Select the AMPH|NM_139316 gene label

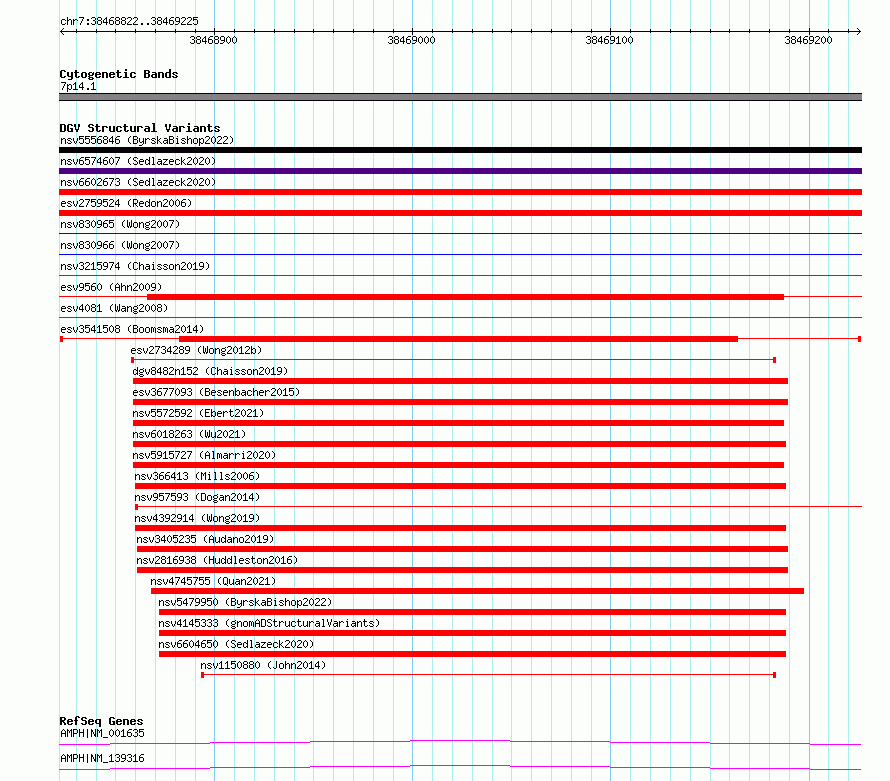click(102, 758)
